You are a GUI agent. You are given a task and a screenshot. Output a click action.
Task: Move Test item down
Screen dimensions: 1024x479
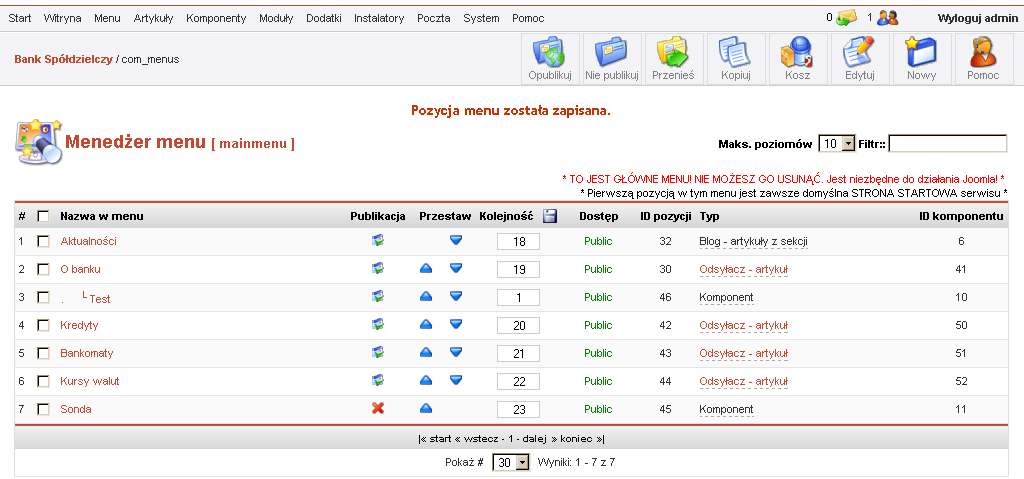tap(456, 297)
